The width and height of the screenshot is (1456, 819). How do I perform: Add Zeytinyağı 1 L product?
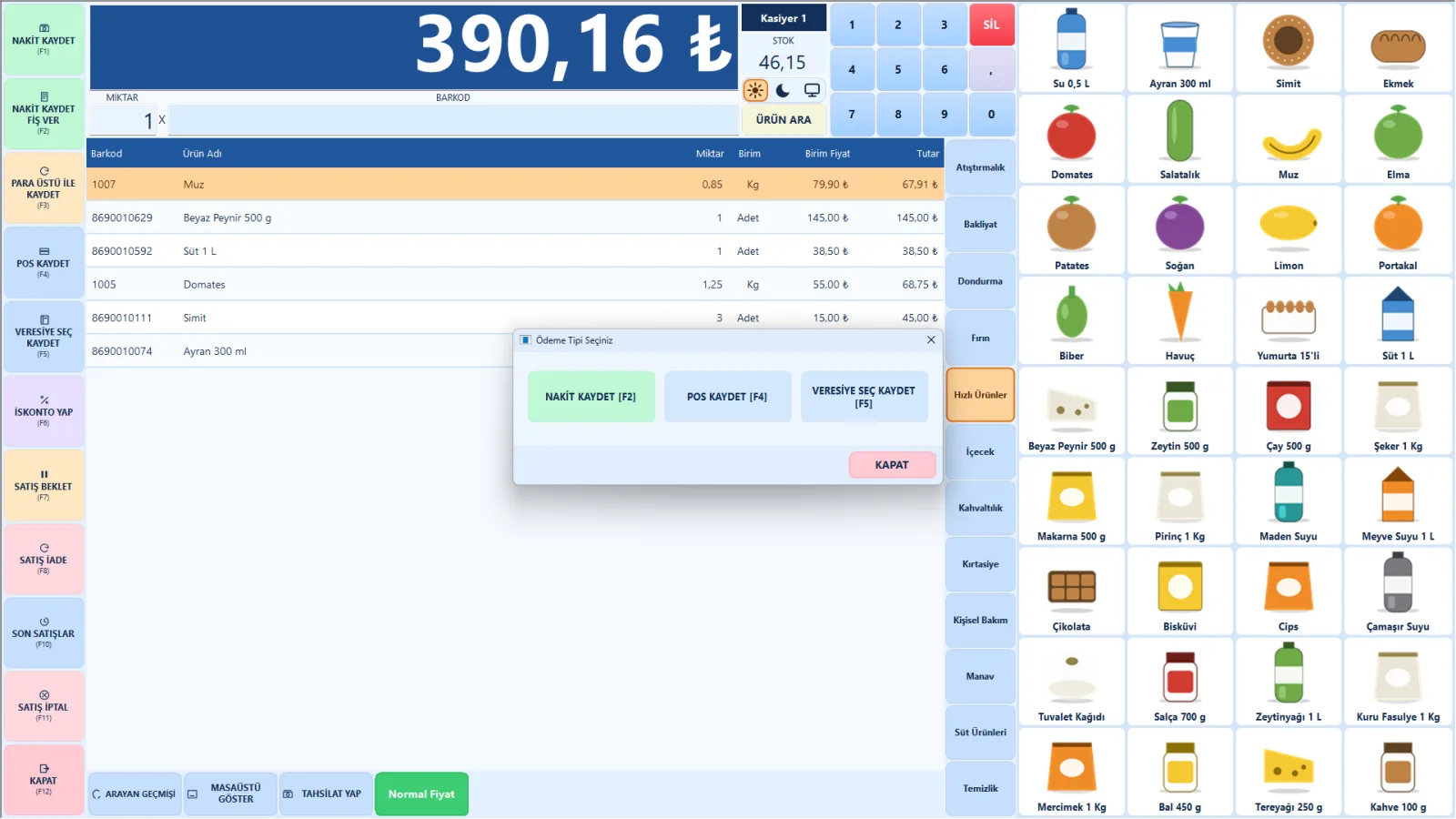[x=1288, y=681]
